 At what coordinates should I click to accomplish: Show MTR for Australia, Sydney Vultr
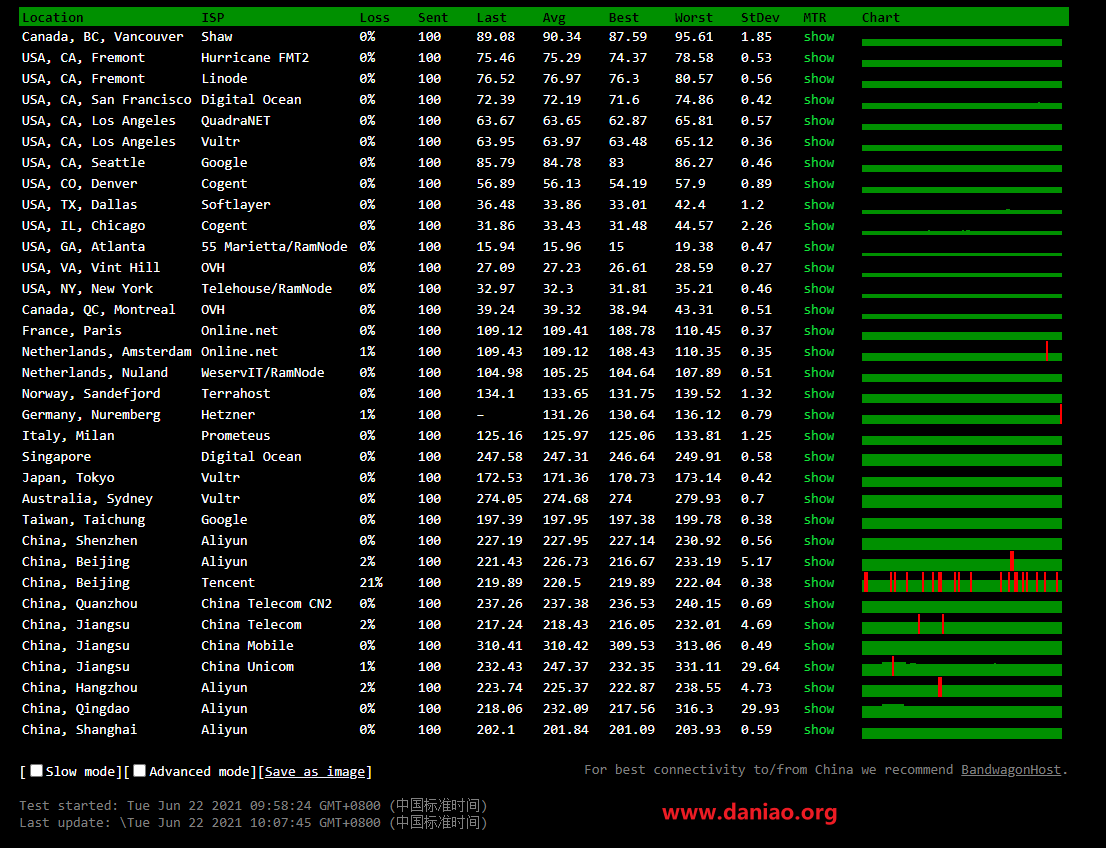point(819,499)
